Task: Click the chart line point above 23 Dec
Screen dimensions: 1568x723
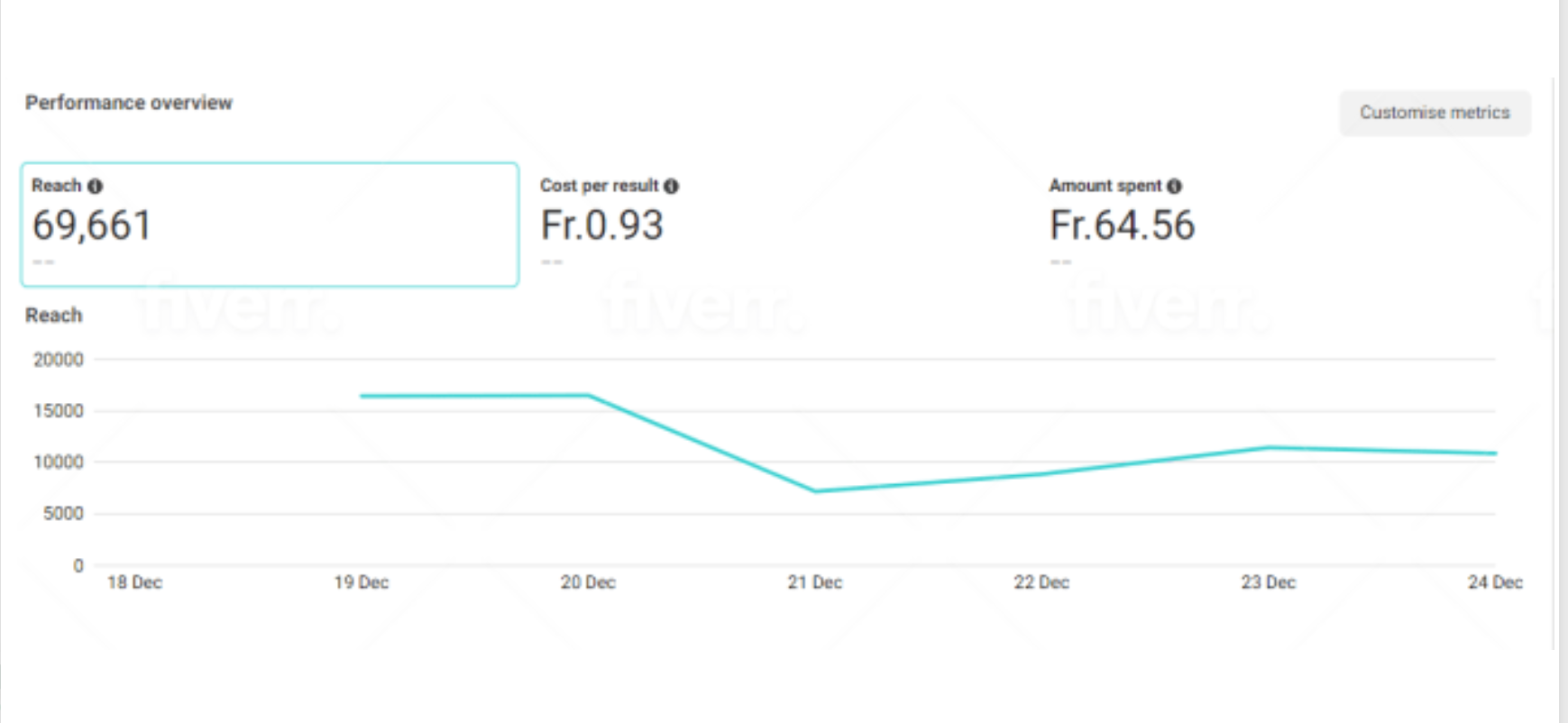Action: coord(1269,447)
